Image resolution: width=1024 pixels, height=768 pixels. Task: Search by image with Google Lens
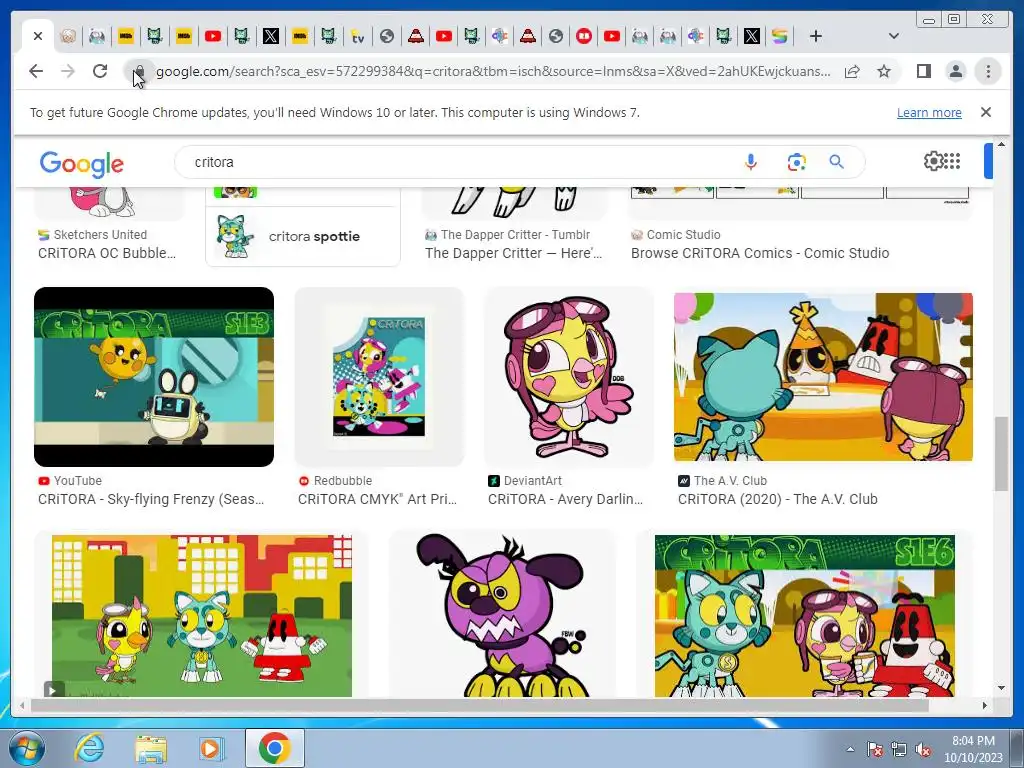pyautogui.click(x=796, y=162)
